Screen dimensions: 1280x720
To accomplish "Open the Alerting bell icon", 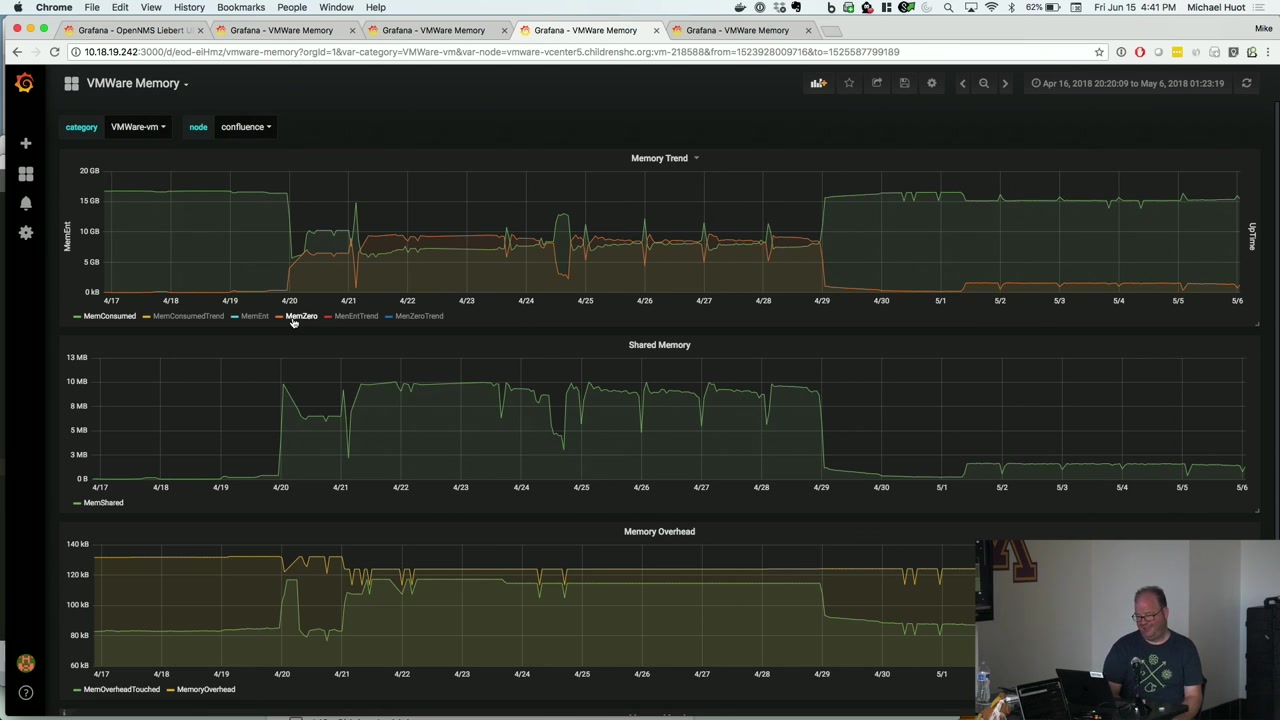I will 26,203.
